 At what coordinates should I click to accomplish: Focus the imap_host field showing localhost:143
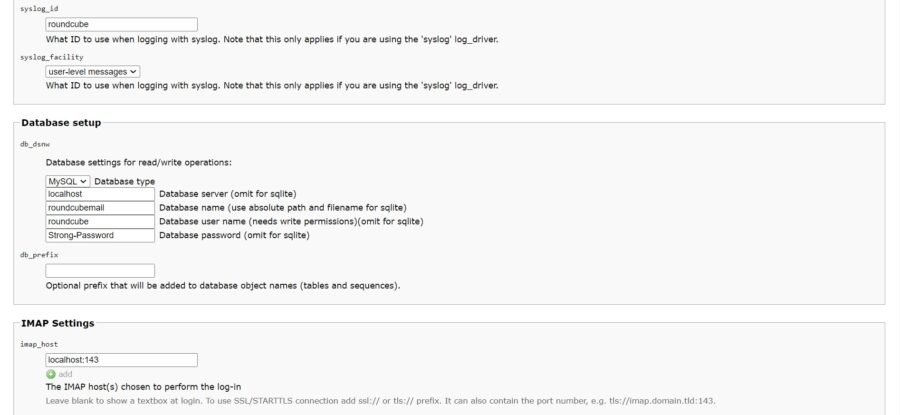tap(121, 359)
